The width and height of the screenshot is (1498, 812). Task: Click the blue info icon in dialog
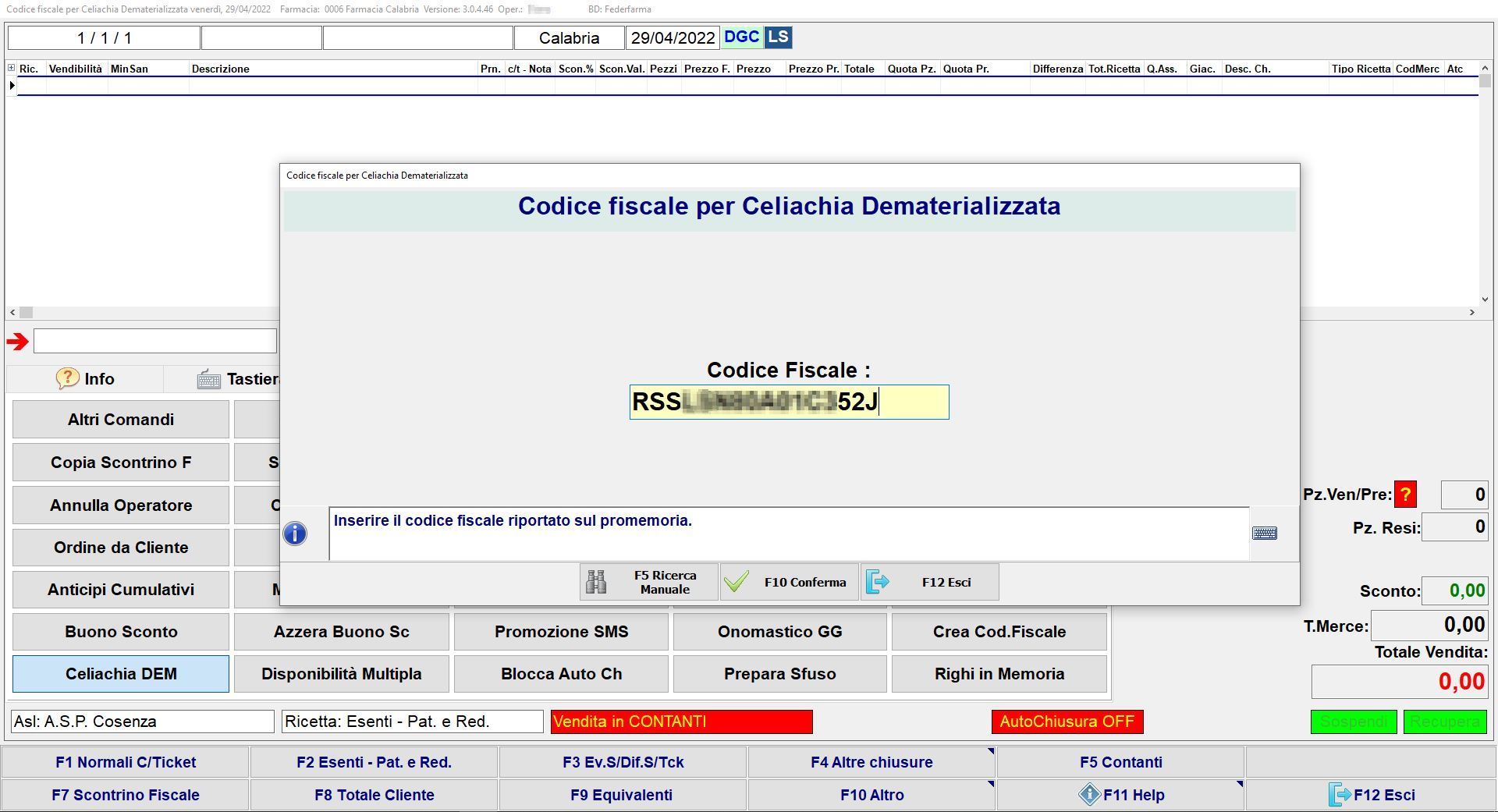[x=295, y=534]
